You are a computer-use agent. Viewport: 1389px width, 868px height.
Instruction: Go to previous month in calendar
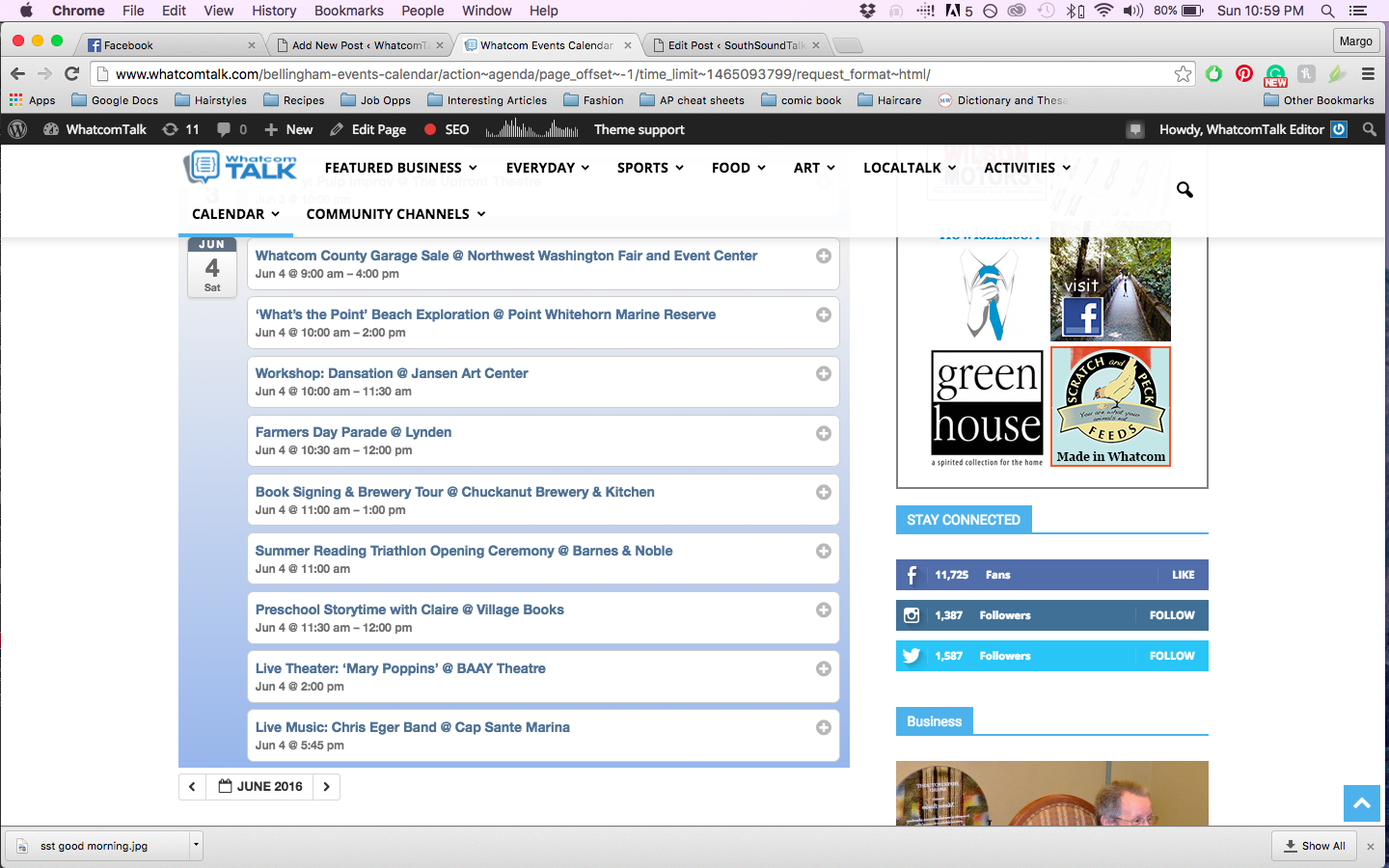click(192, 787)
